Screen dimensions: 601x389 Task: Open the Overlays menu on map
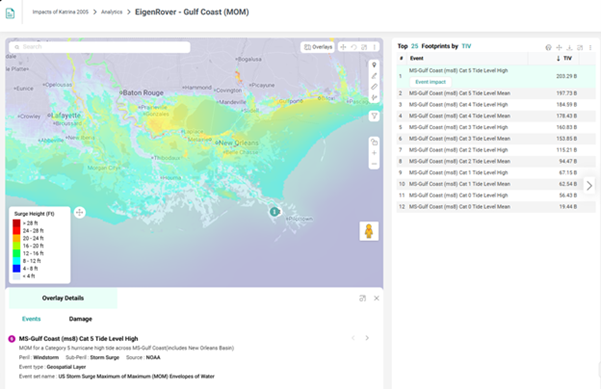click(318, 47)
